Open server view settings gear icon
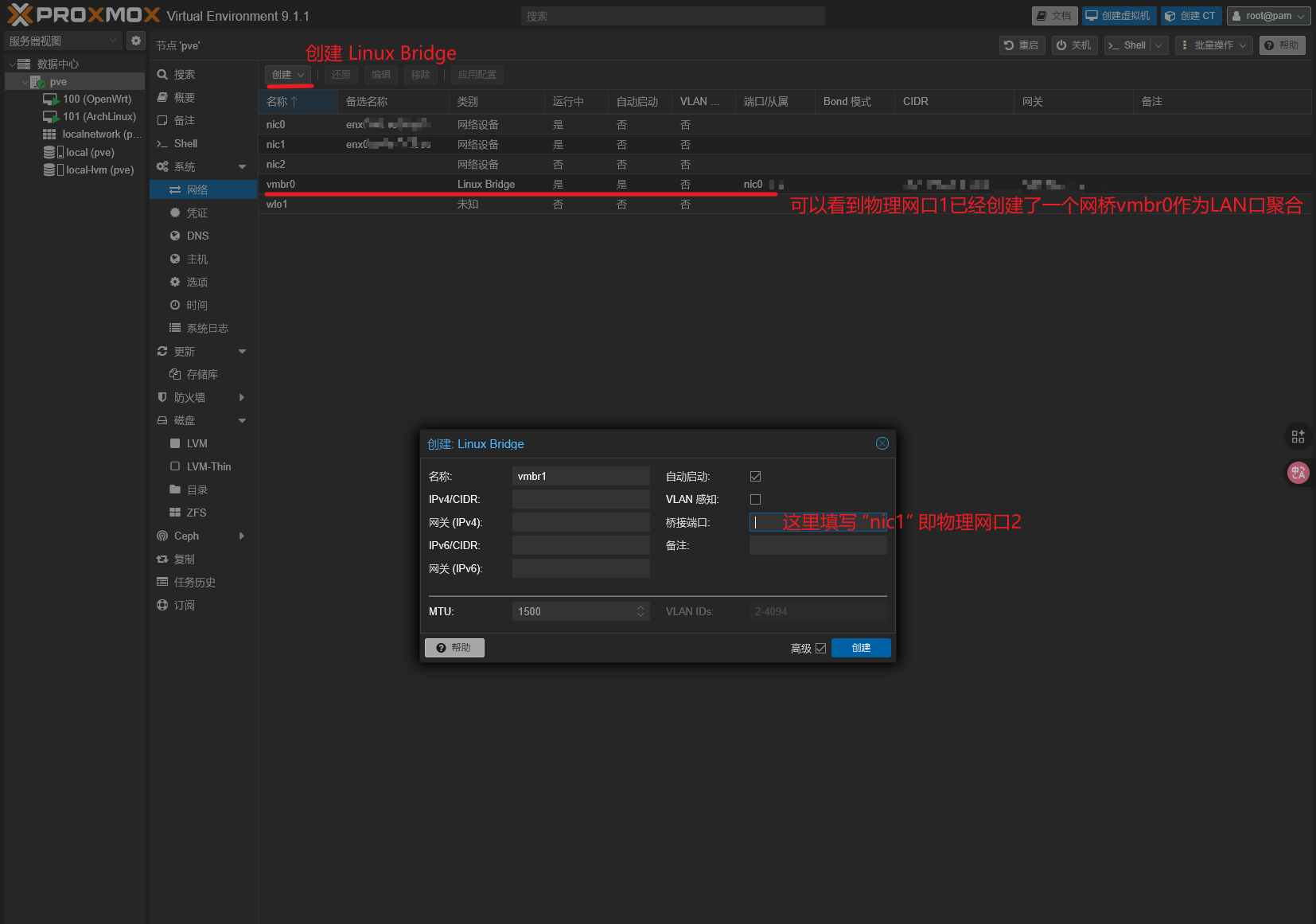The height and width of the screenshot is (924, 1316). coord(136,41)
